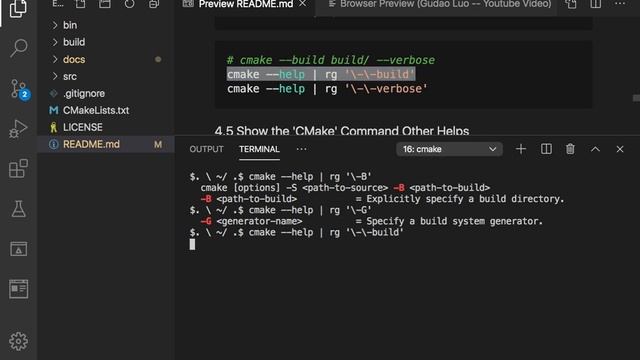This screenshot has width=640, height=360.
Task: Expand the bin folder
Action: point(70,25)
